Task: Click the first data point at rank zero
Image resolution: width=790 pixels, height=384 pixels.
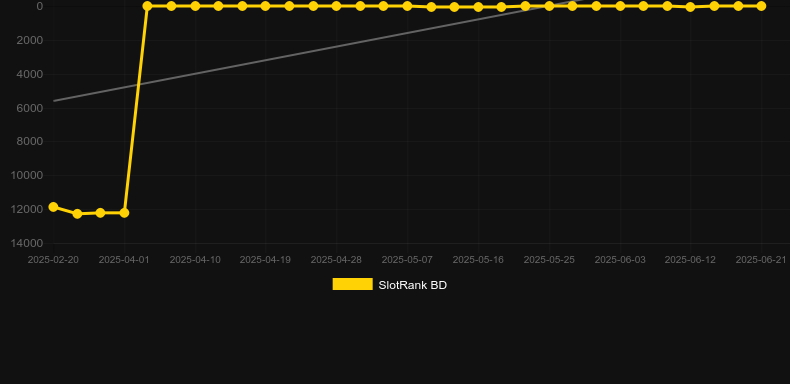Action: pos(147,6)
